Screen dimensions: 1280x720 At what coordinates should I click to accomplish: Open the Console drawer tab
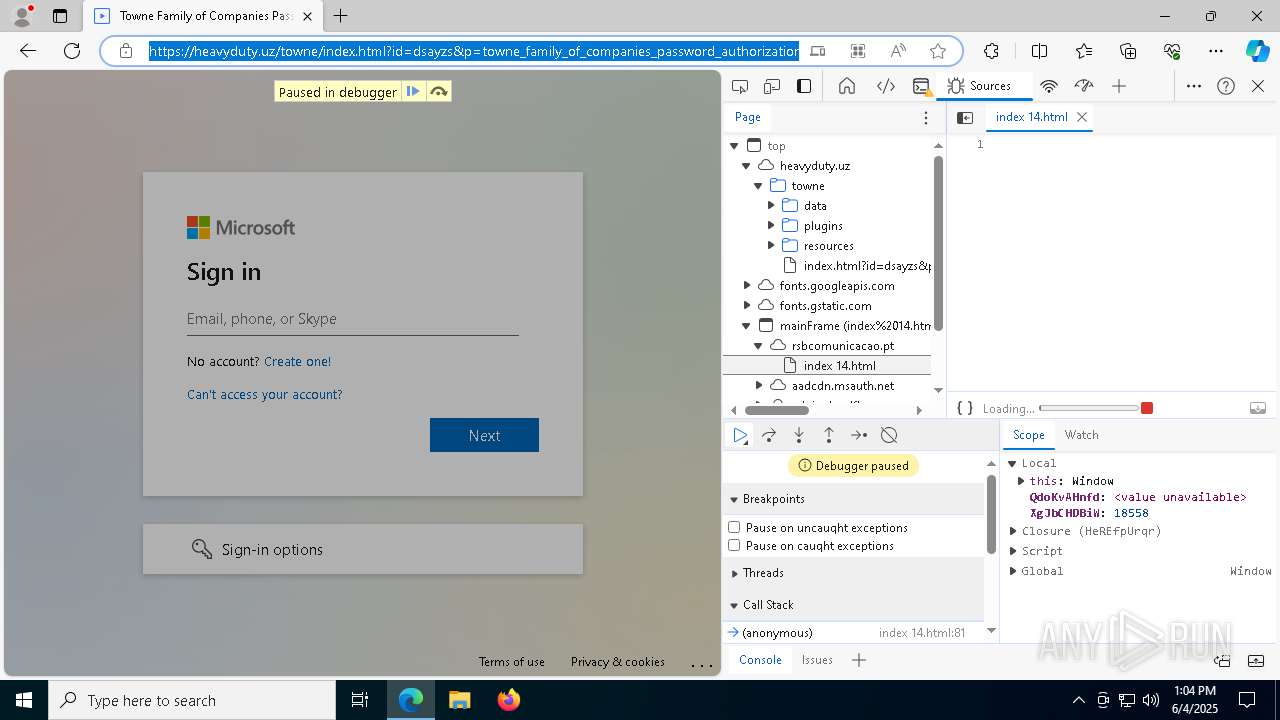[x=760, y=660]
